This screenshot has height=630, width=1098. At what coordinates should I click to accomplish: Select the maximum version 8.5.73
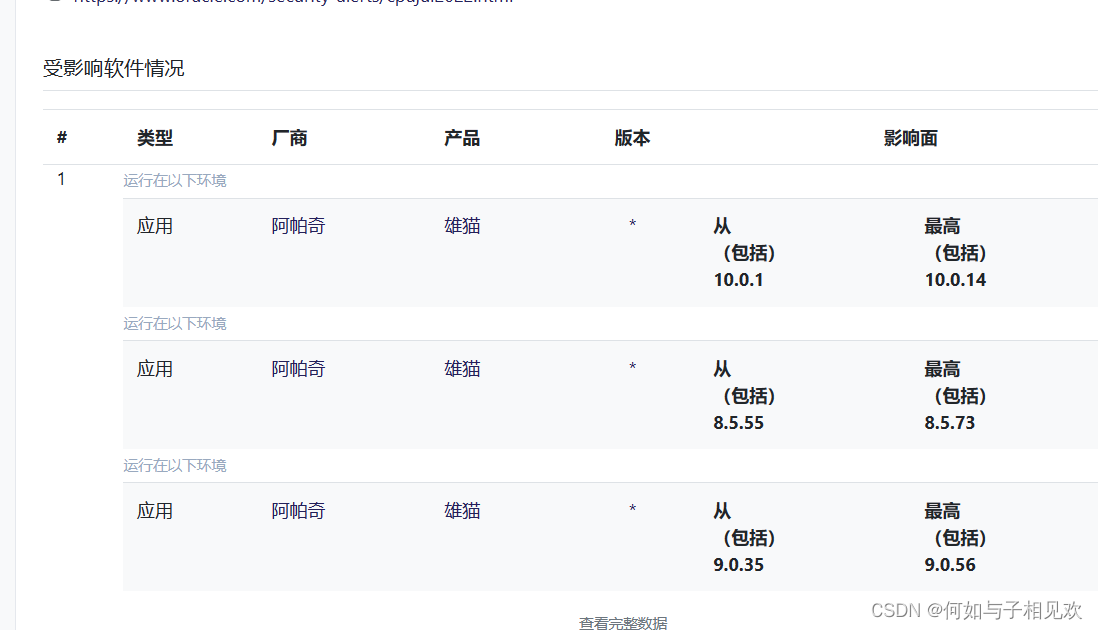pyautogui.click(x=950, y=423)
